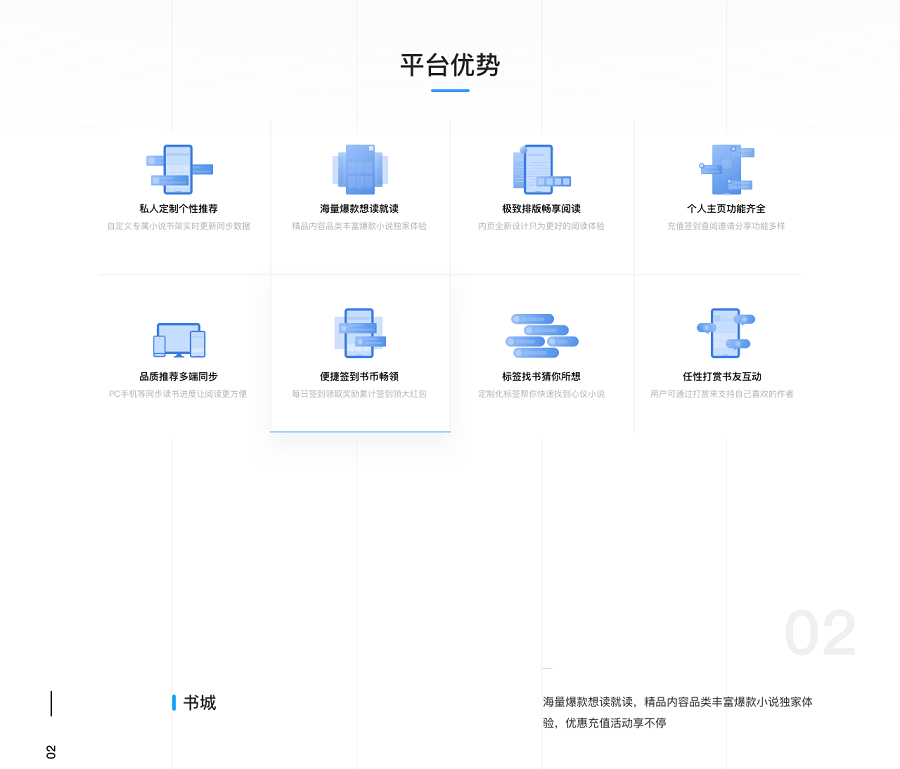
Task: Select the 极致排版畅享阅读 title text
Action: 541,209
